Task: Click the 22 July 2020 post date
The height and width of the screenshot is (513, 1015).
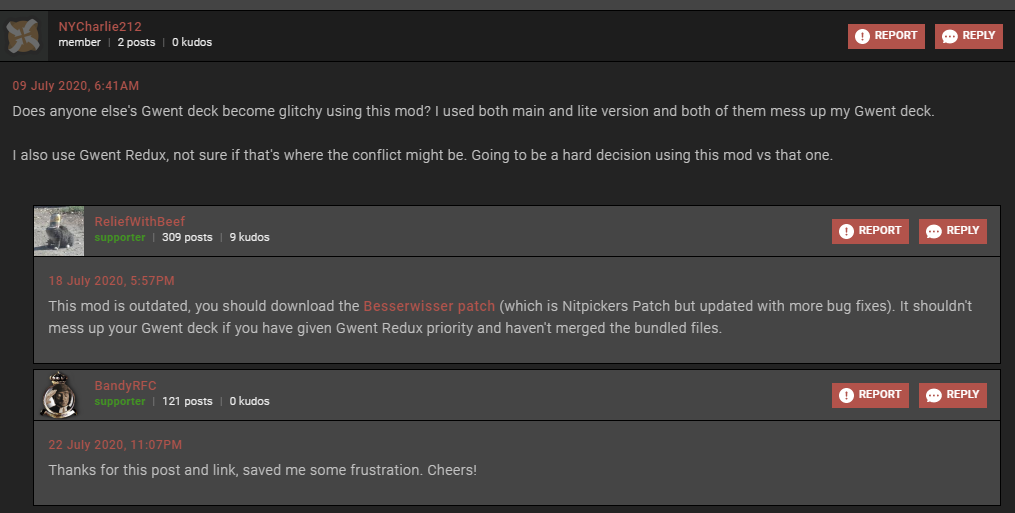Action: pos(115,445)
